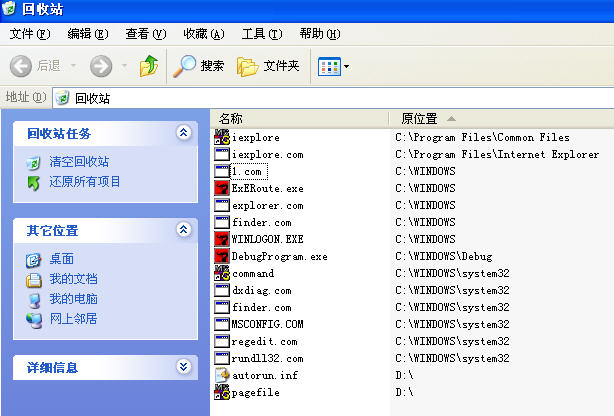Select the iexplore.com file icon
The width and height of the screenshot is (614, 416).
click(x=222, y=154)
